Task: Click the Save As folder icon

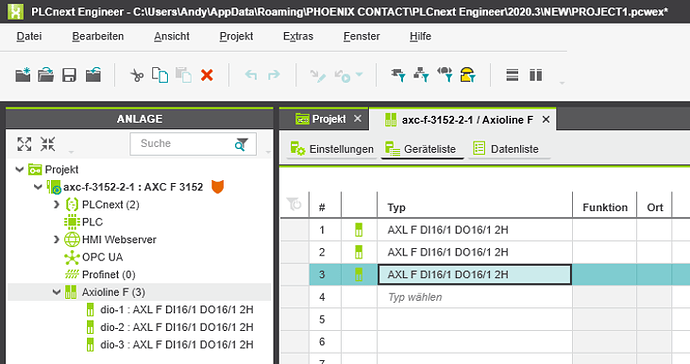Action: 93,75
